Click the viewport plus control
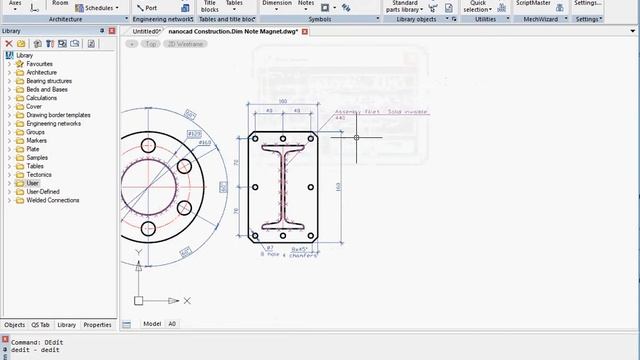Image resolution: width=640 pixels, height=360 pixels. [x=131, y=44]
